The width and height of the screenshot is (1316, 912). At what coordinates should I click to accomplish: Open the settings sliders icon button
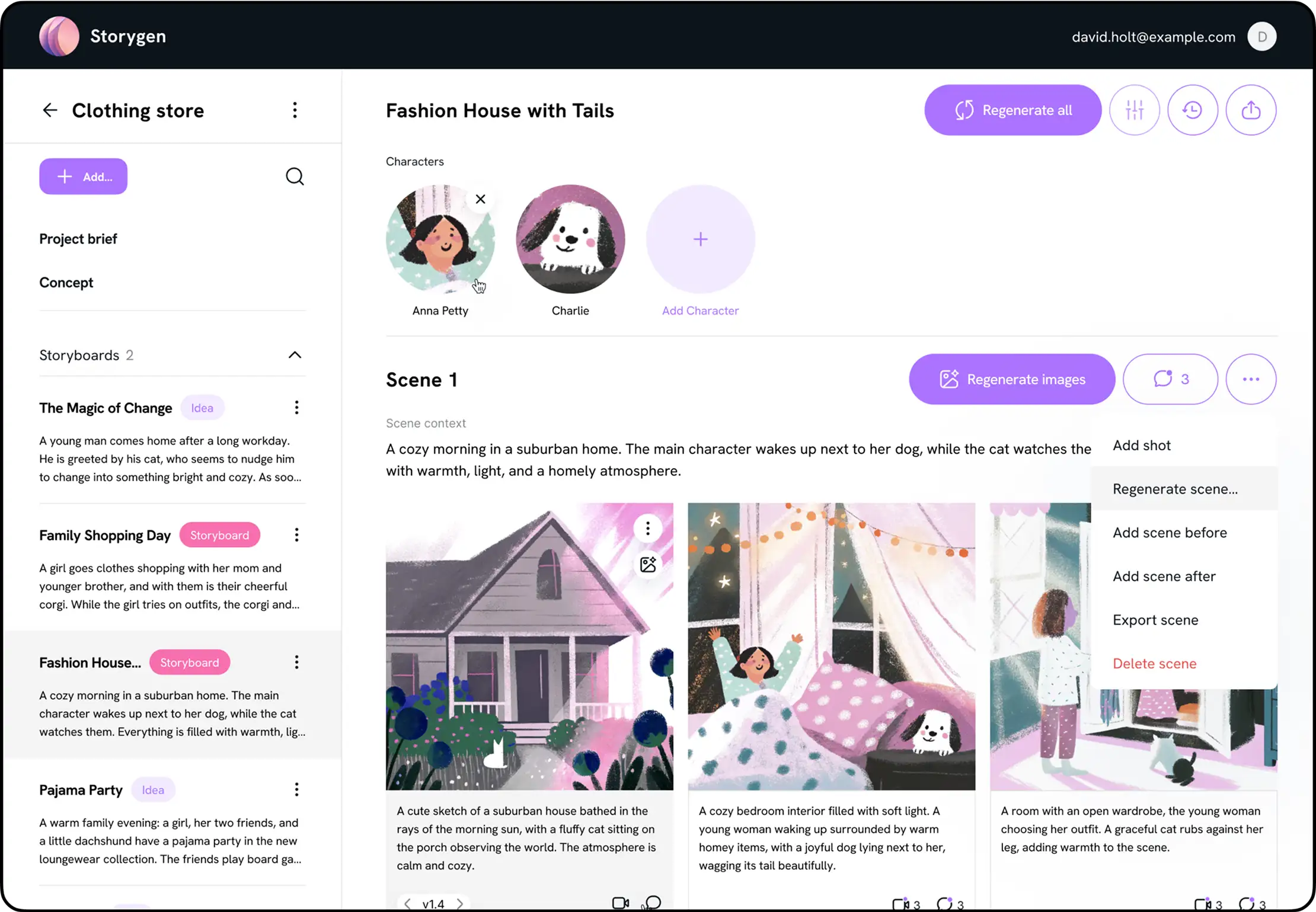point(1134,110)
